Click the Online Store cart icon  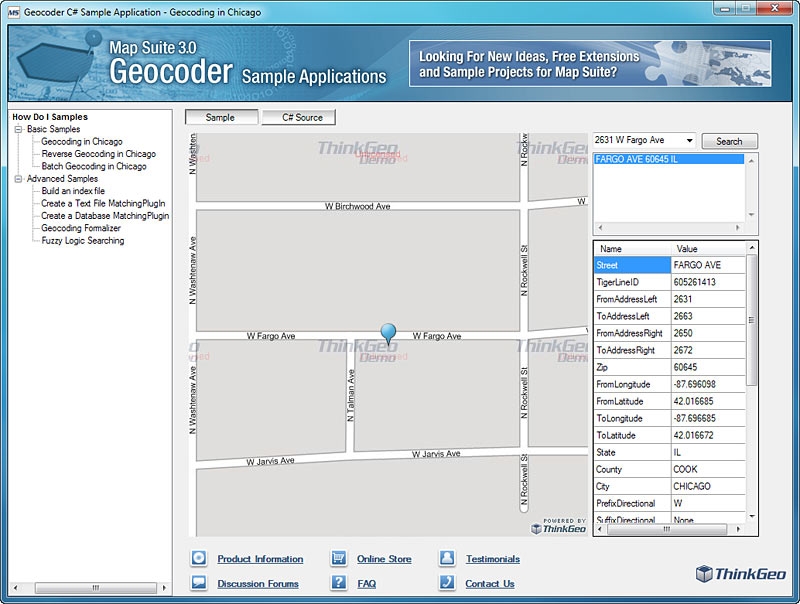338,558
